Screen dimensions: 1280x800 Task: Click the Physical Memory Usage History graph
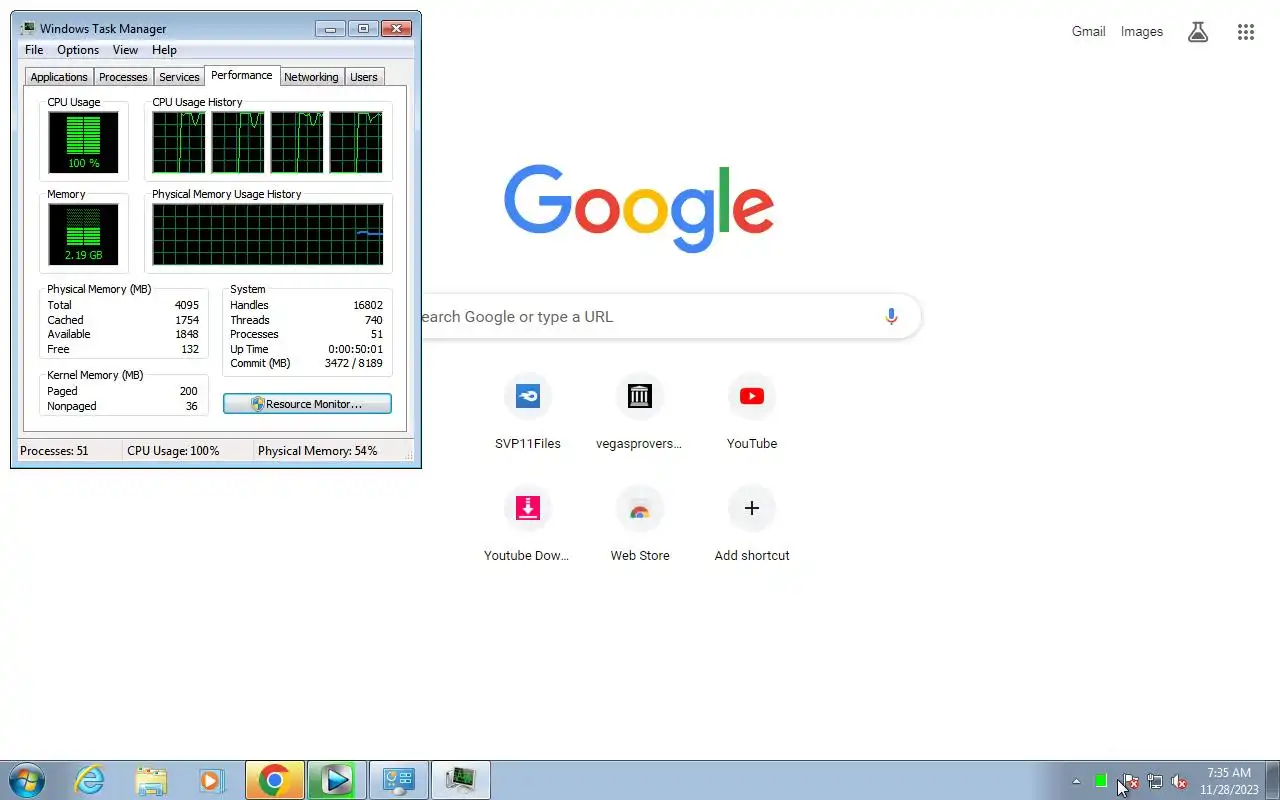268,234
